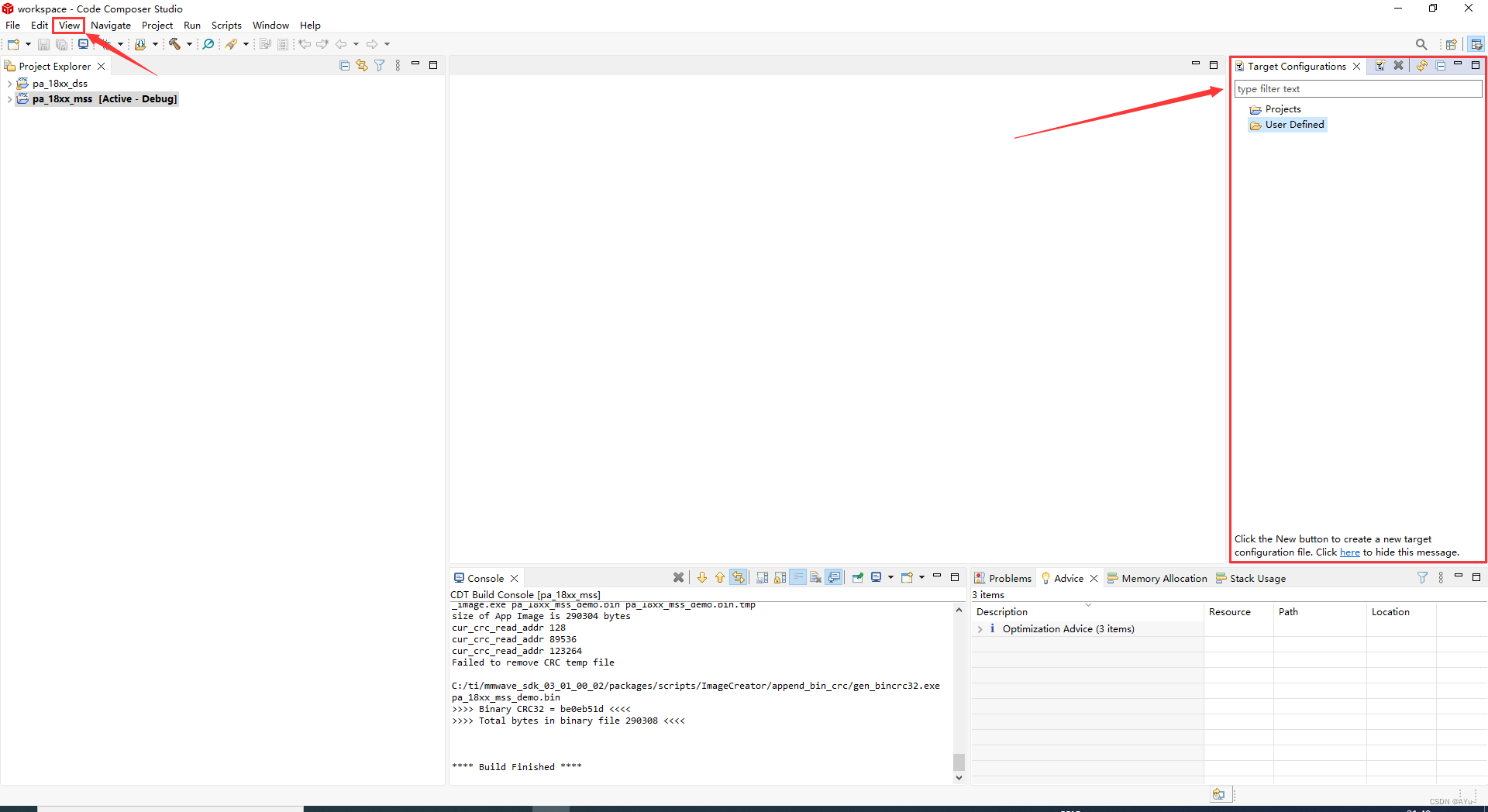The height and width of the screenshot is (812, 1488).
Task: Toggle word wrap in Console toolbar
Action: (798, 577)
